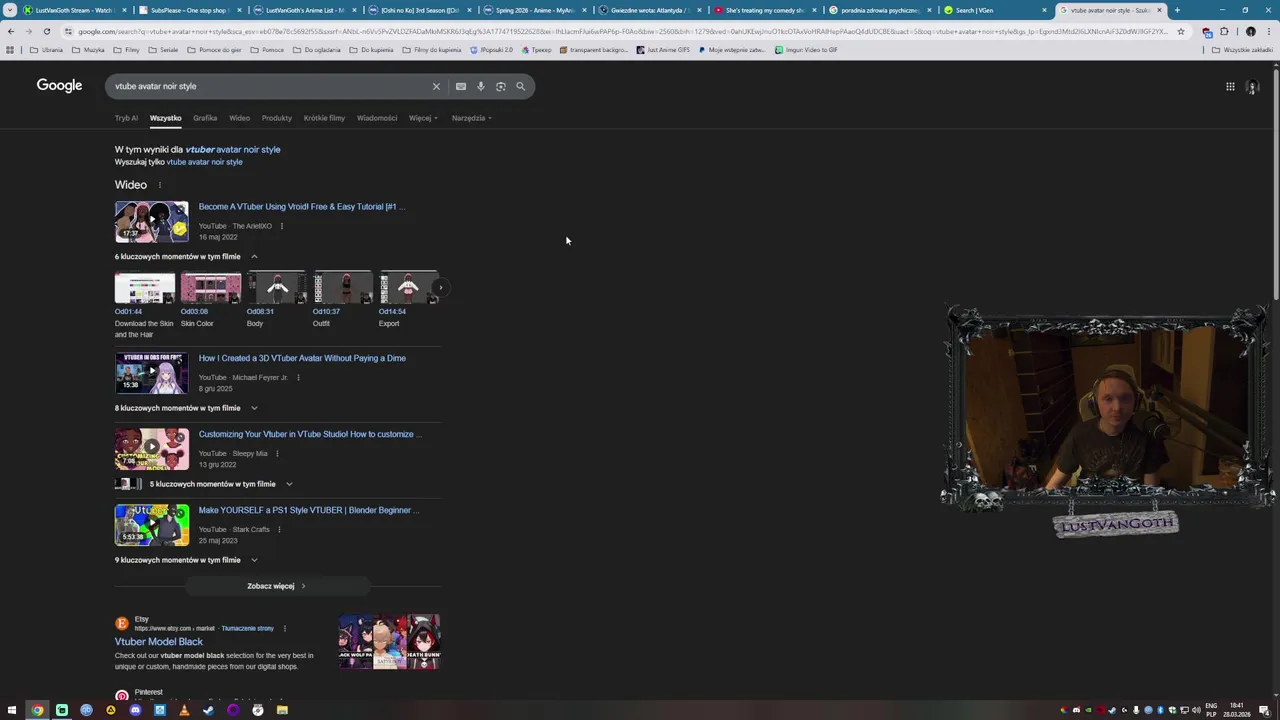Open Chrome apps shortcut in bookmarks bar

click(10, 50)
